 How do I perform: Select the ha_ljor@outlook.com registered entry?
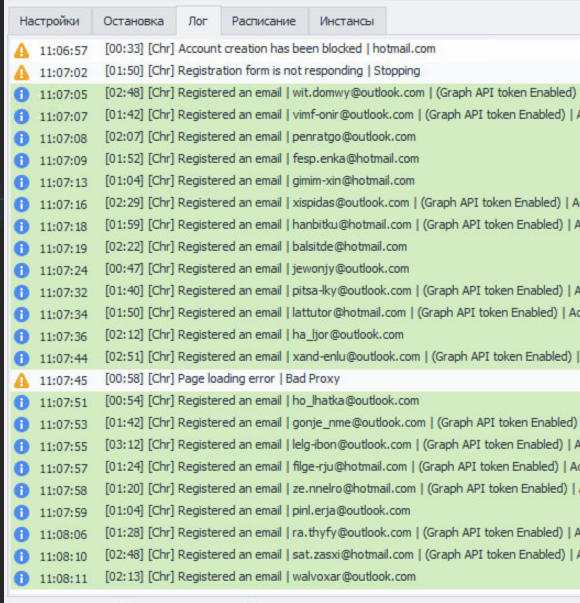(295, 336)
